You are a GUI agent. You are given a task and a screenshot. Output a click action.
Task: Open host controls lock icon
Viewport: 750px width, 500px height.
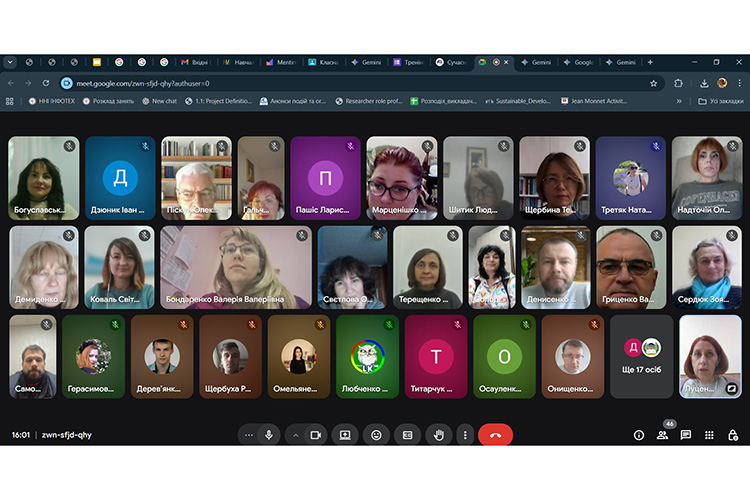[x=733, y=435]
